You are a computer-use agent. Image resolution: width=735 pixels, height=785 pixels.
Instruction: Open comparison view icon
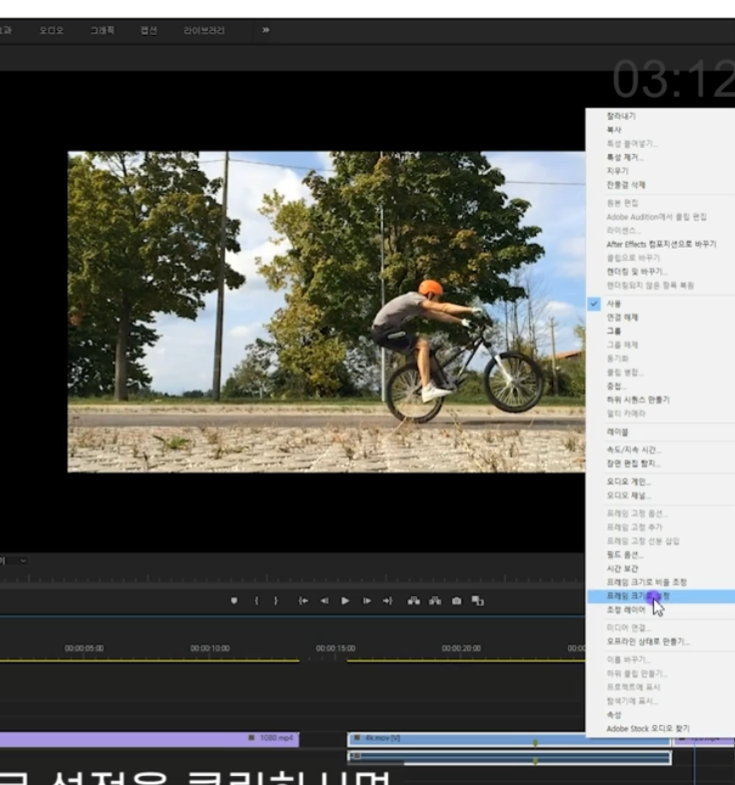pyautogui.click(x=478, y=600)
